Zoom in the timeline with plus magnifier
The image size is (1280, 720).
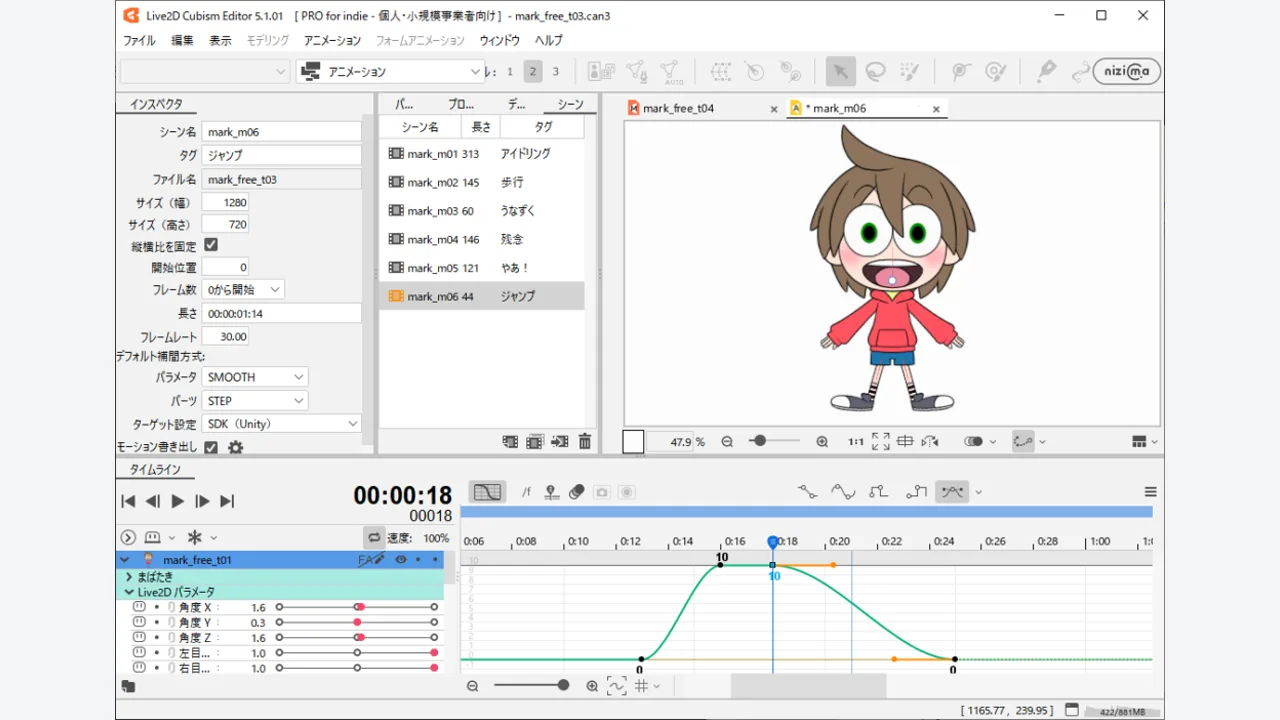coord(592,686)
